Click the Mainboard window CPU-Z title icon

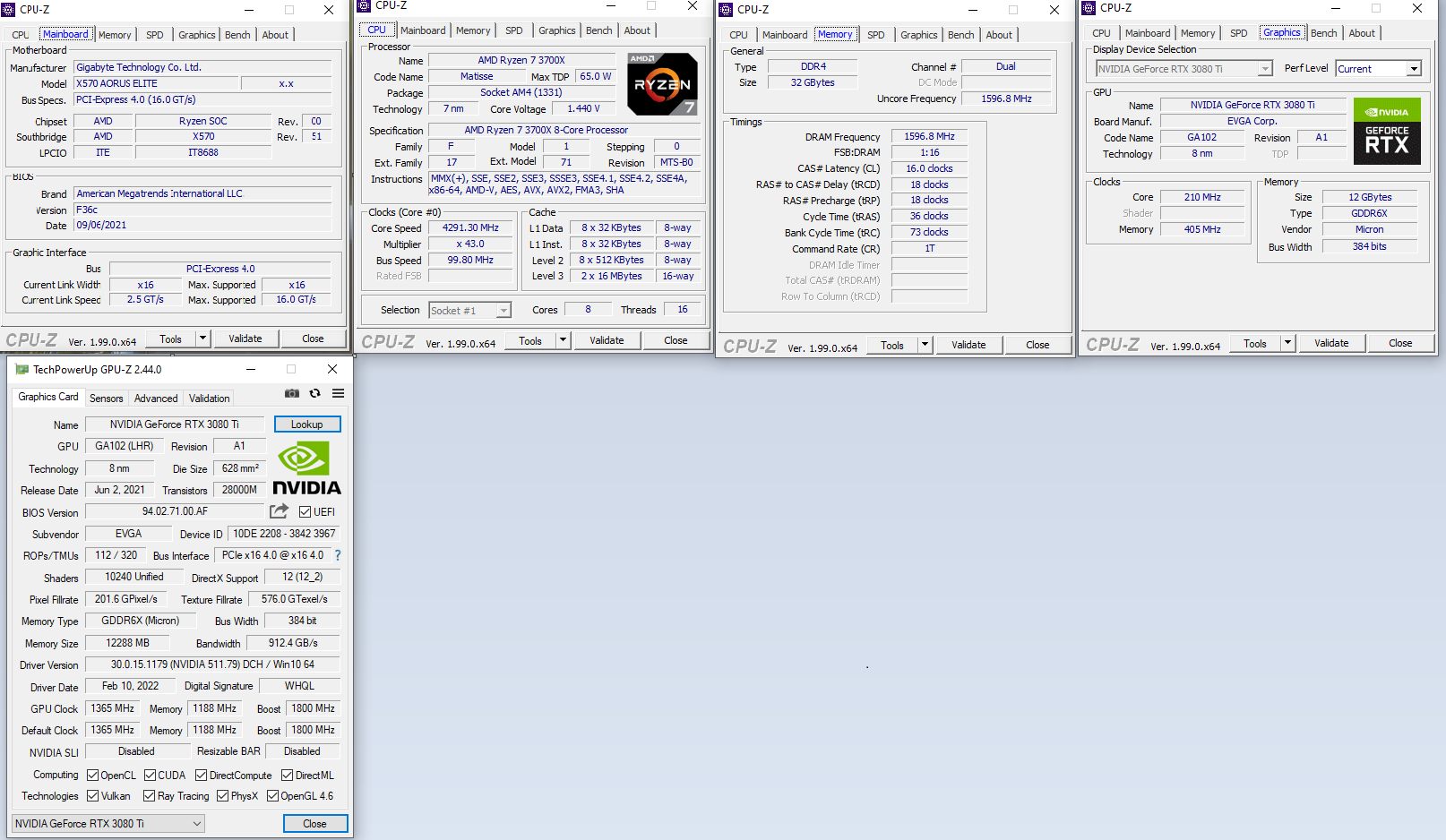[x=9, y=10]
